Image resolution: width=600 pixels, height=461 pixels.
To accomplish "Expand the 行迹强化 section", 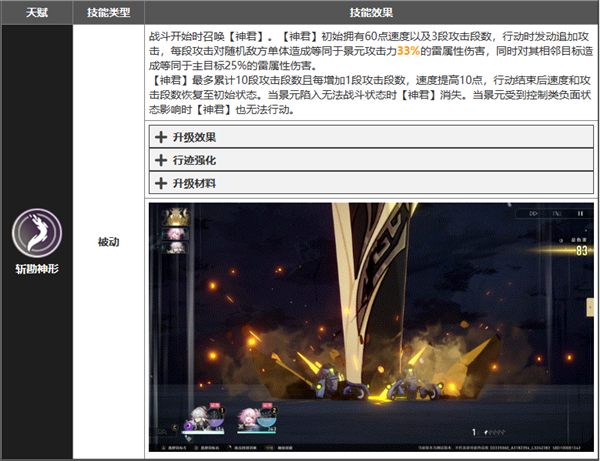I will pos(371,160).
